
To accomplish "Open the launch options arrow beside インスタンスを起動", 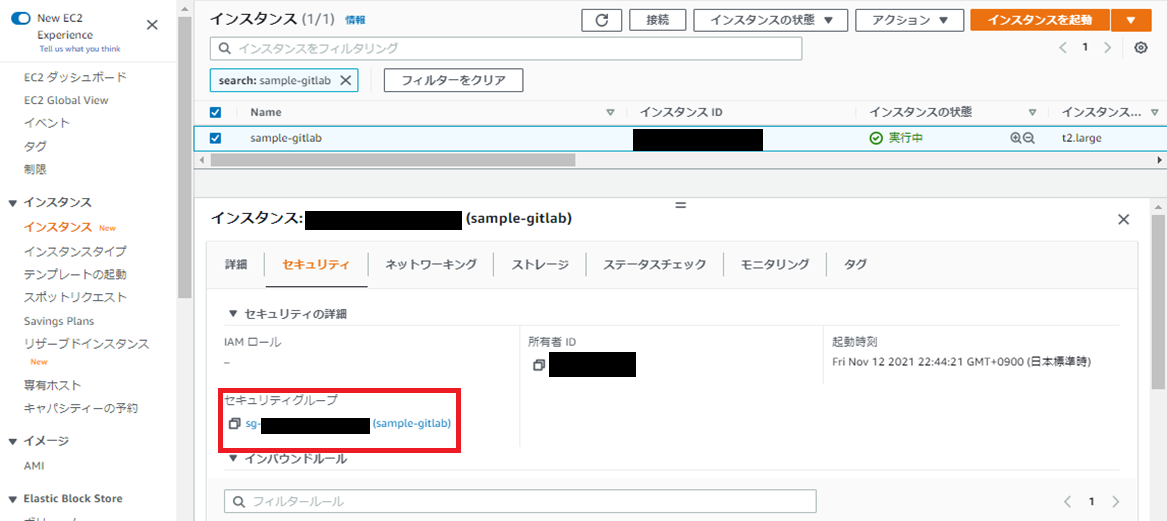I will click(1131, 20).
